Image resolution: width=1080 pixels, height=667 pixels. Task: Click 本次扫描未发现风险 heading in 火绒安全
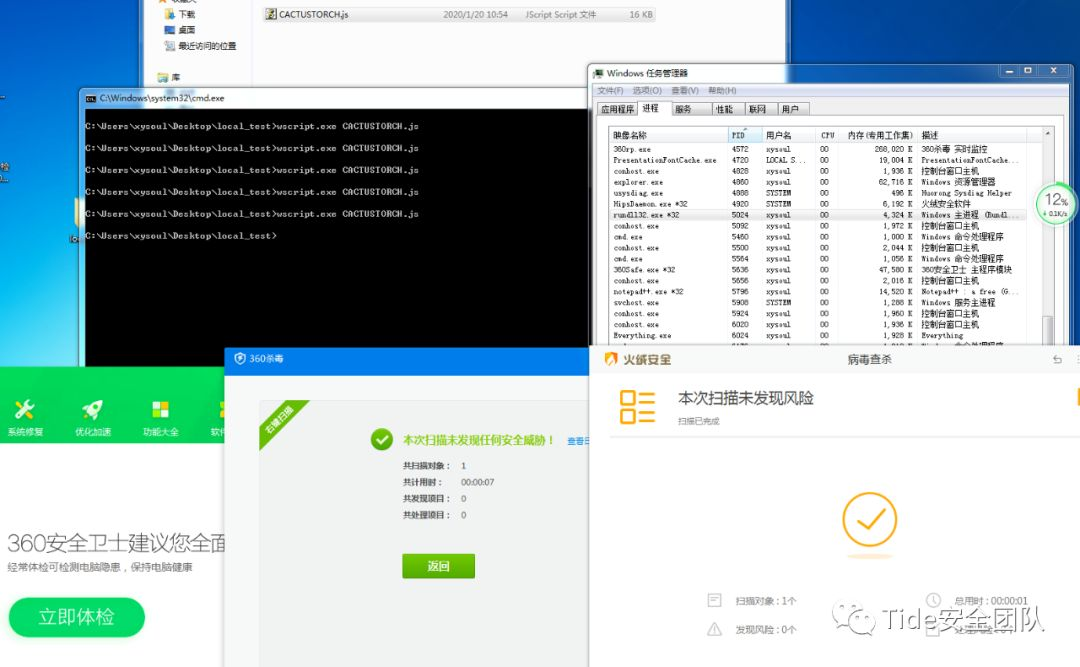[x=746, y=398]
